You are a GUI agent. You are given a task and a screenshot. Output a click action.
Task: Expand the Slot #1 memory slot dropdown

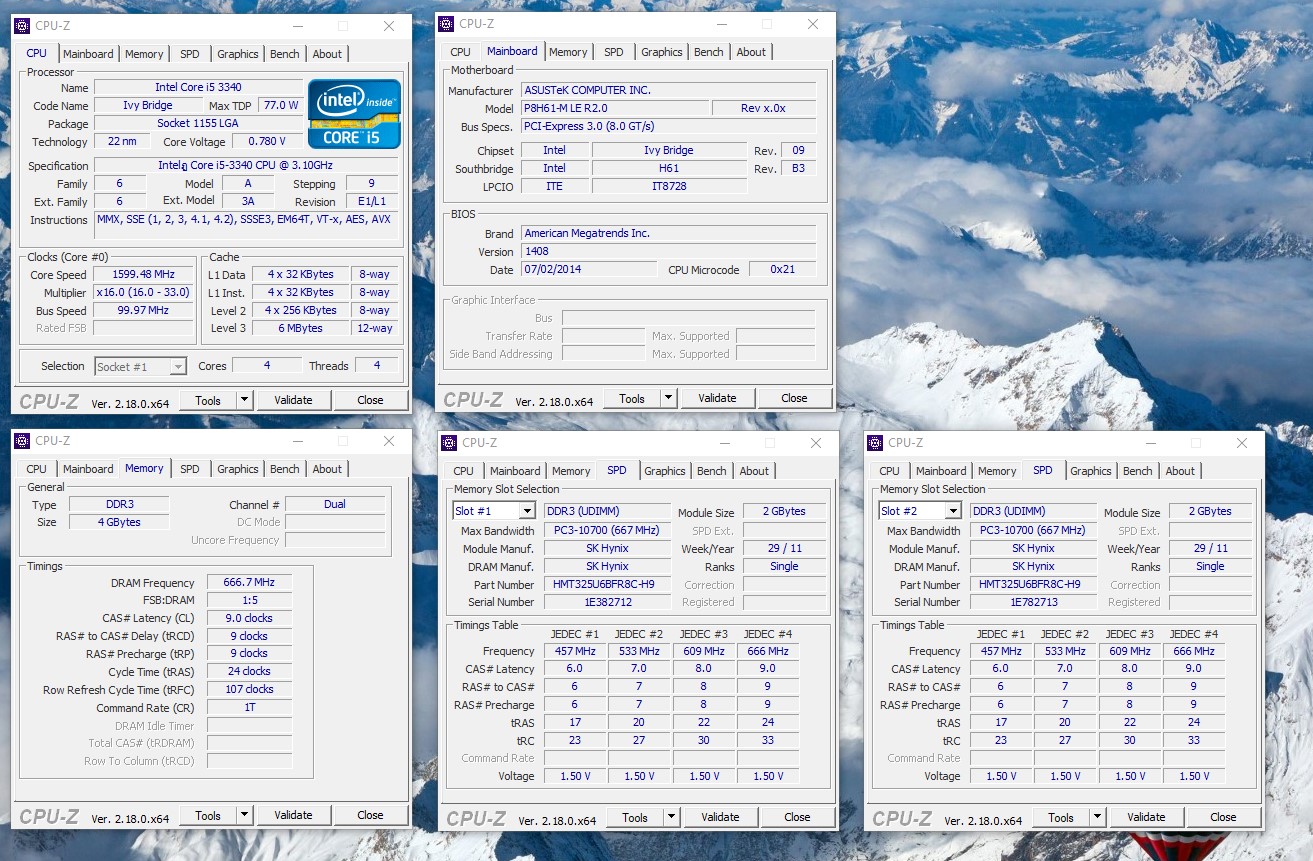pyautogui.click(x=526, y=512)
